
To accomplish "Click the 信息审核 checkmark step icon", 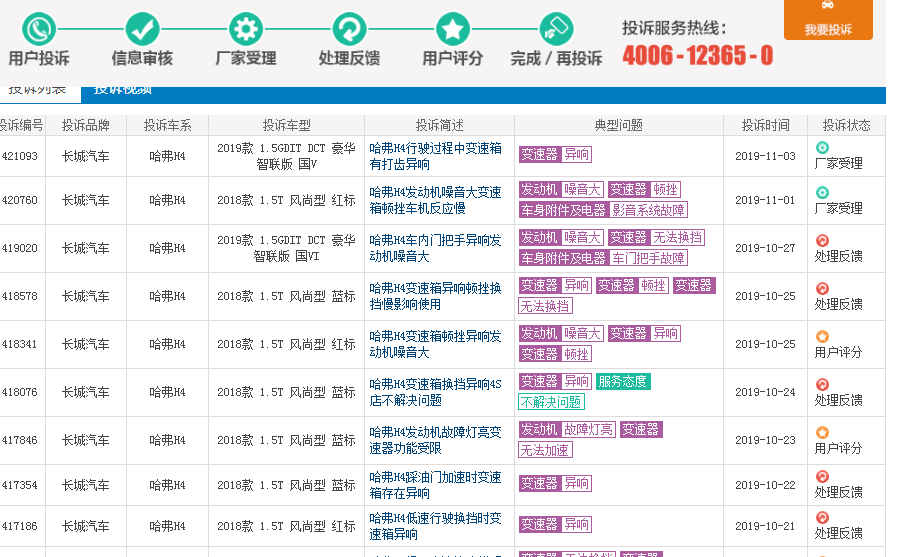I will (142, 29).
